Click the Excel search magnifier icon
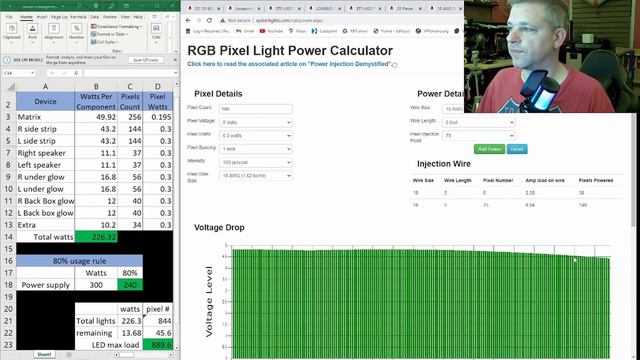640x360 pixels. tap(78, 6)
